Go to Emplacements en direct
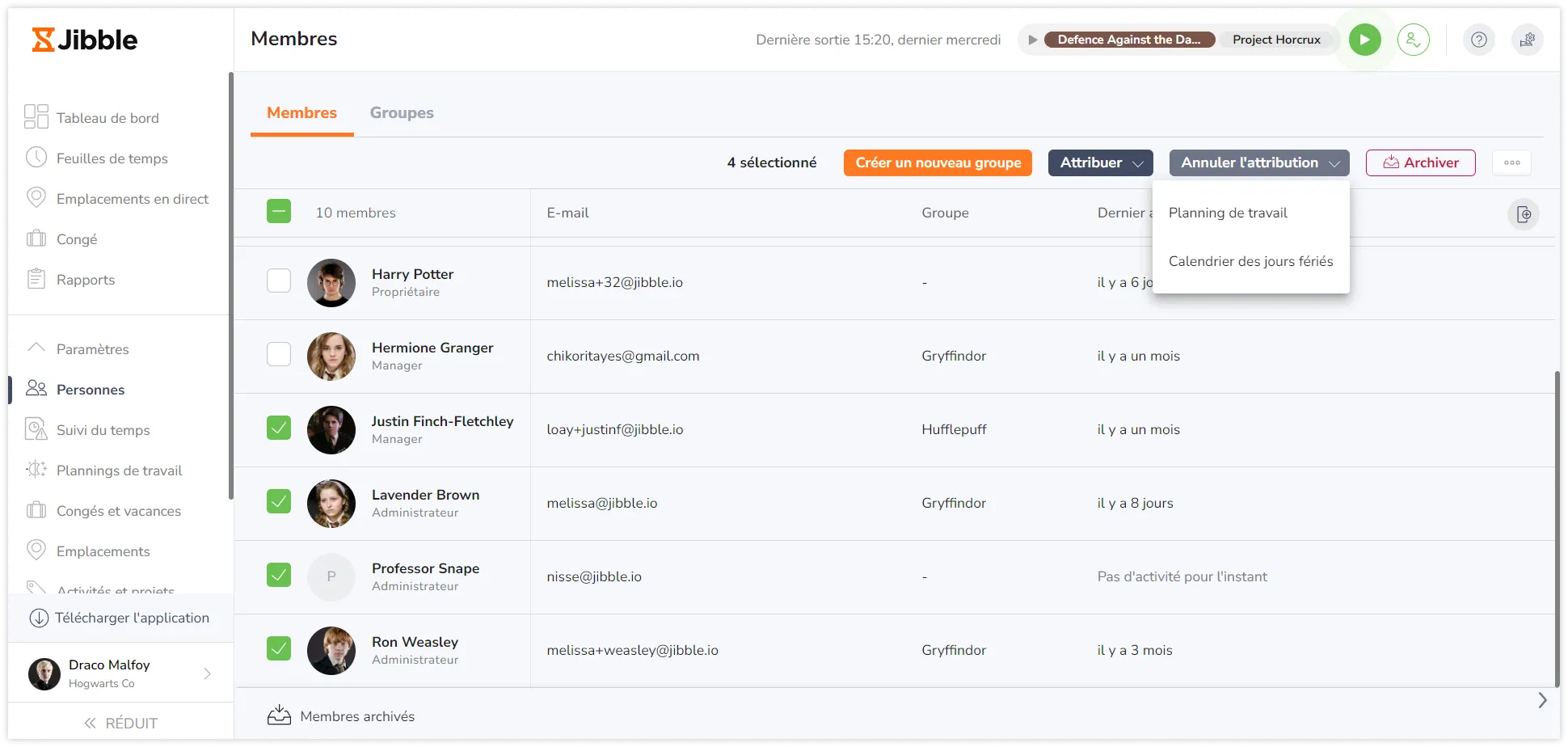The width and height of the screenshot is (1568, 747). pyautogui.click(x=132, y=199)
